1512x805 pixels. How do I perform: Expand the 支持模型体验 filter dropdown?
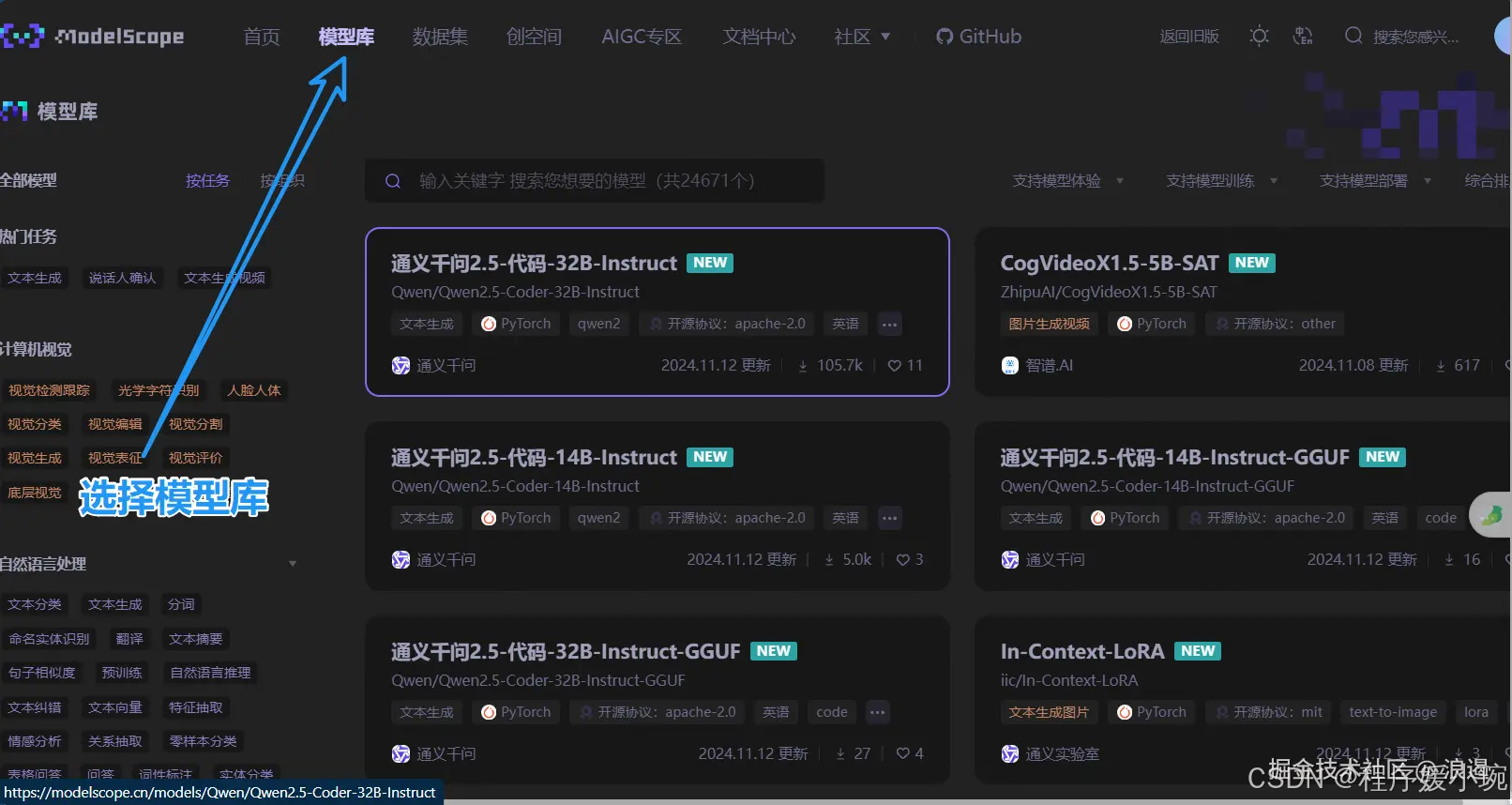pos(1067,181)
